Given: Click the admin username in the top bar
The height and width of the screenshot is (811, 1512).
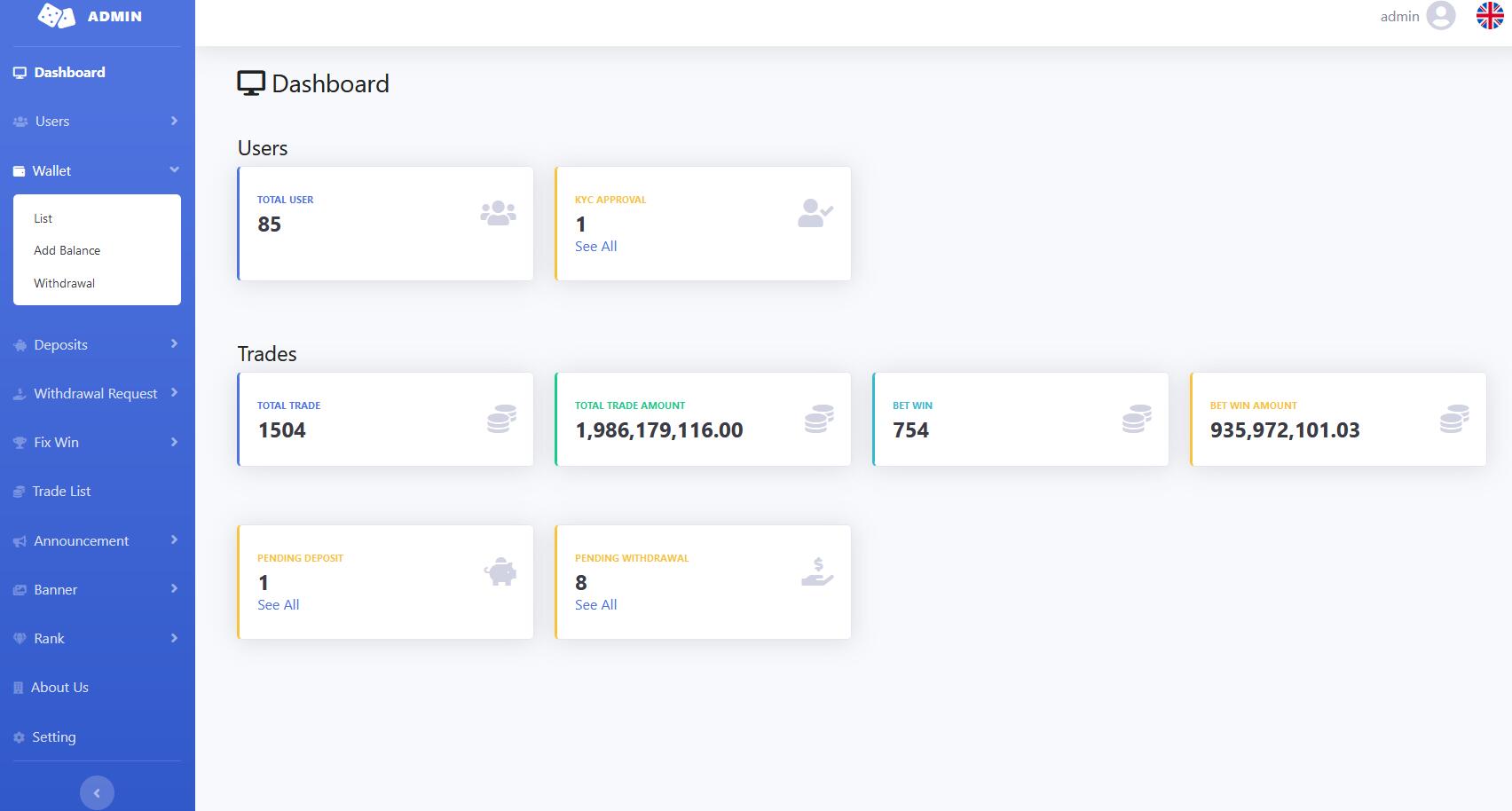Looking at the screenshot, I should (x=1399, y=16).
